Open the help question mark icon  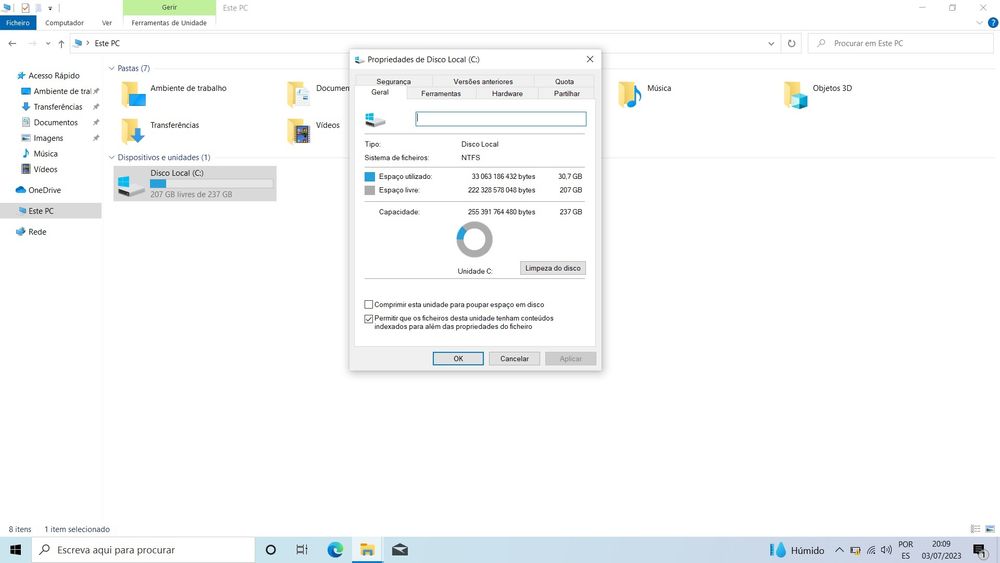993,22
